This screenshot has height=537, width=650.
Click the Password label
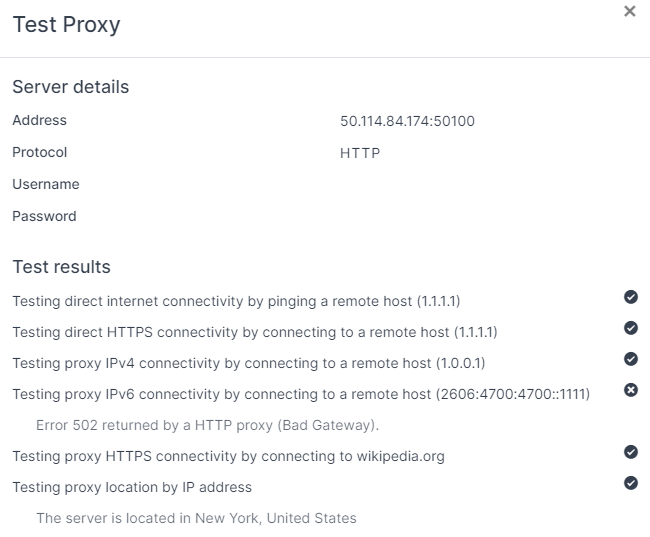[x=44, y=216]
